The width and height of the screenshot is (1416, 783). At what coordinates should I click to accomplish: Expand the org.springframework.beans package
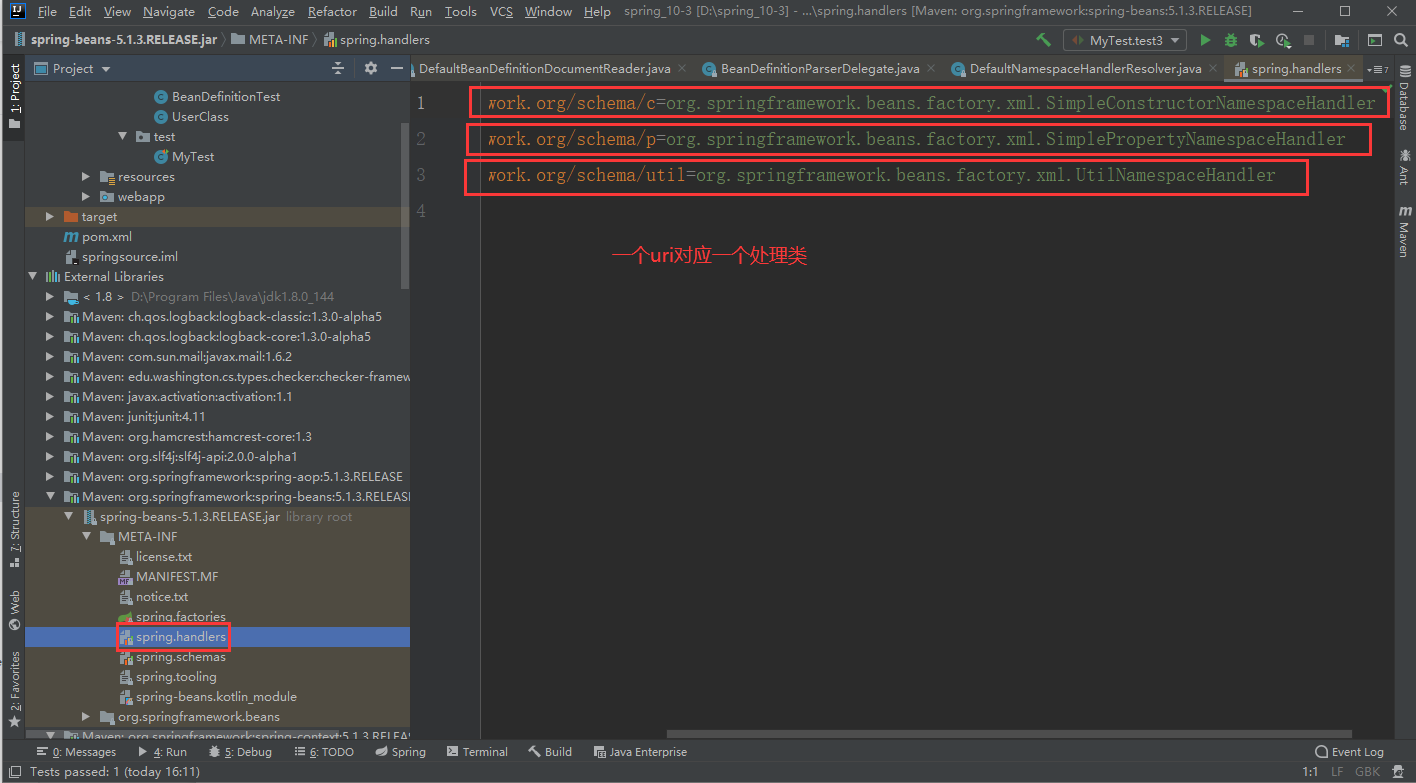[87, 716]
